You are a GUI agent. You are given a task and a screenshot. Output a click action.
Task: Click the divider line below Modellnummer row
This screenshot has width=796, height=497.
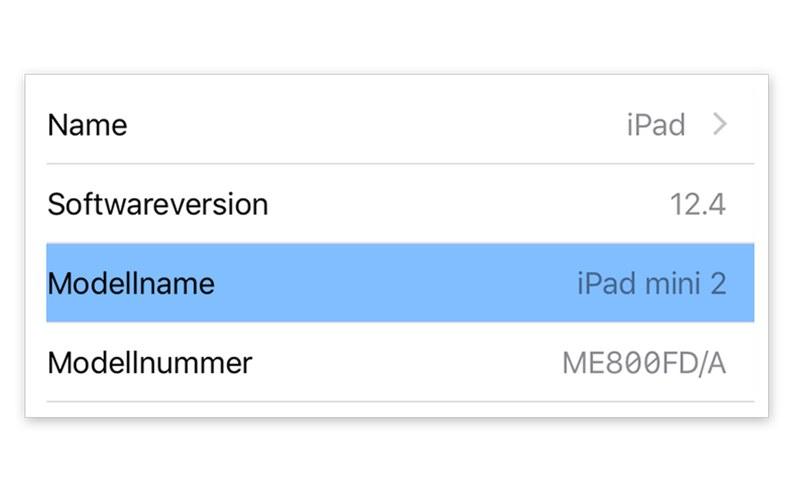(x=400, y=401)
